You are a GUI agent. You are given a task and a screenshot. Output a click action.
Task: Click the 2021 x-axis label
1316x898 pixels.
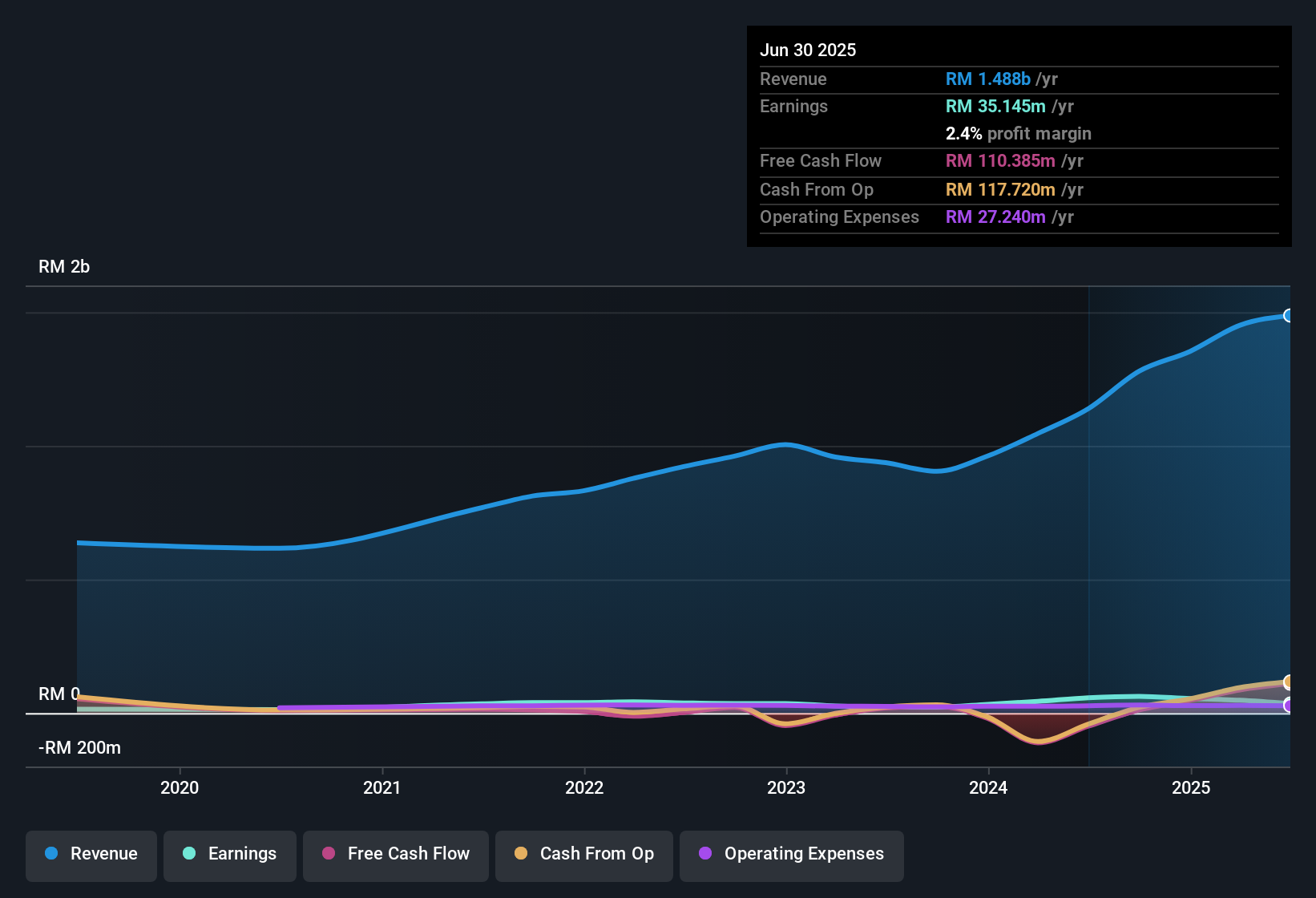[x=382, y=787]
